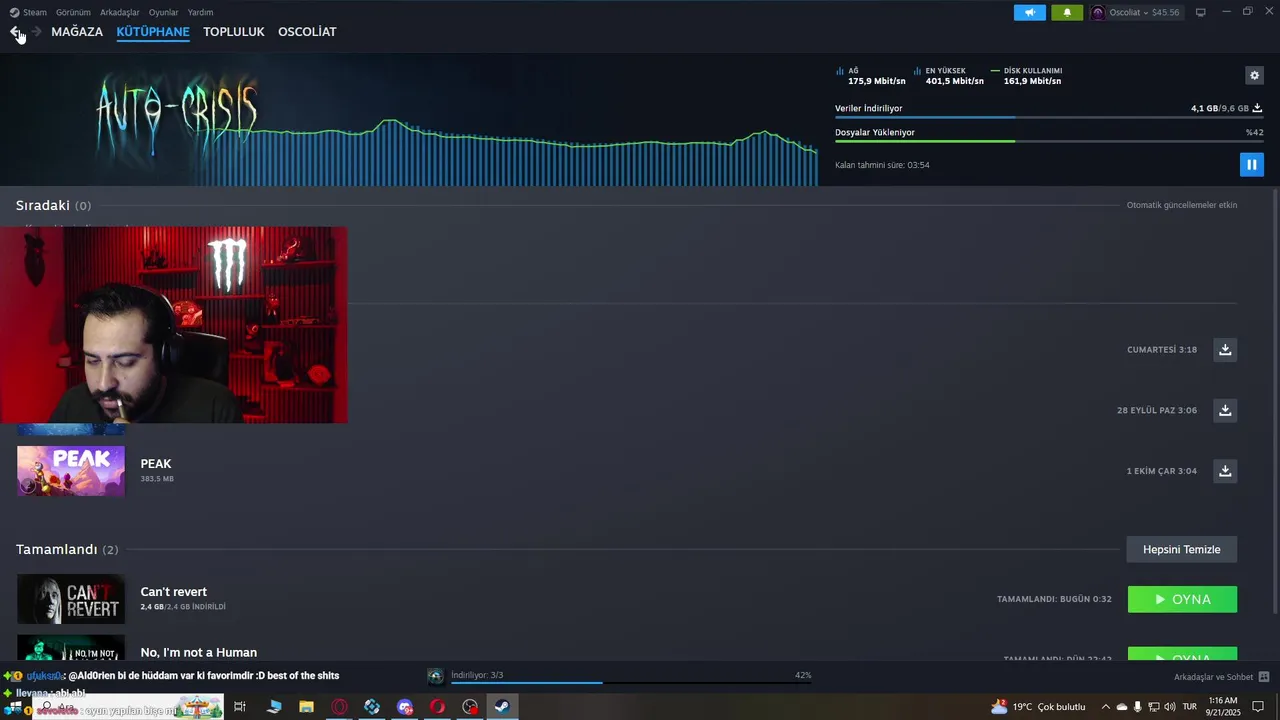Open the green notifications bell
Screen dimensions: 1280x720
pos(1067,12)
